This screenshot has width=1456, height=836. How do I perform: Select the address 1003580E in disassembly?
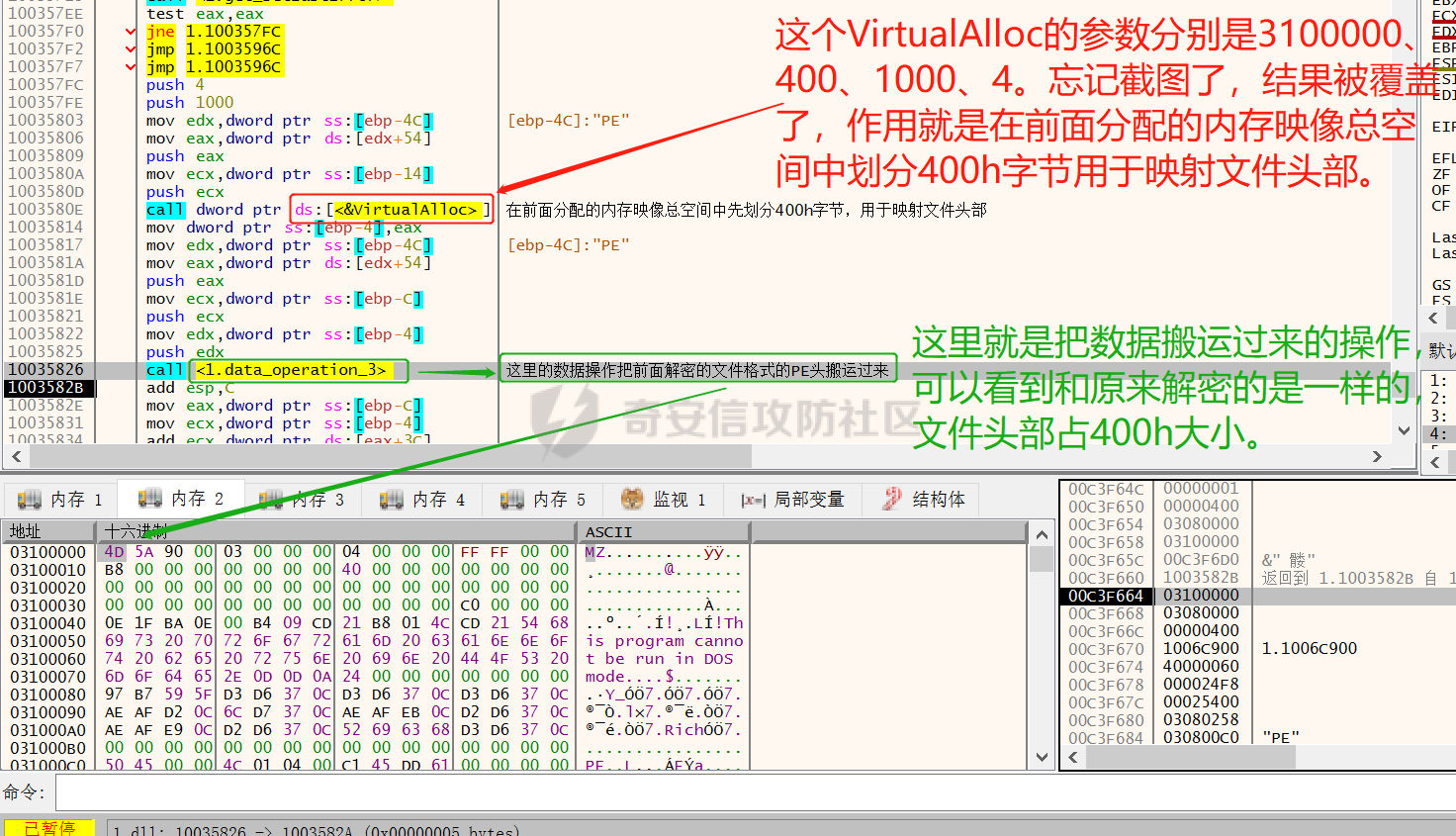[46, 210]
